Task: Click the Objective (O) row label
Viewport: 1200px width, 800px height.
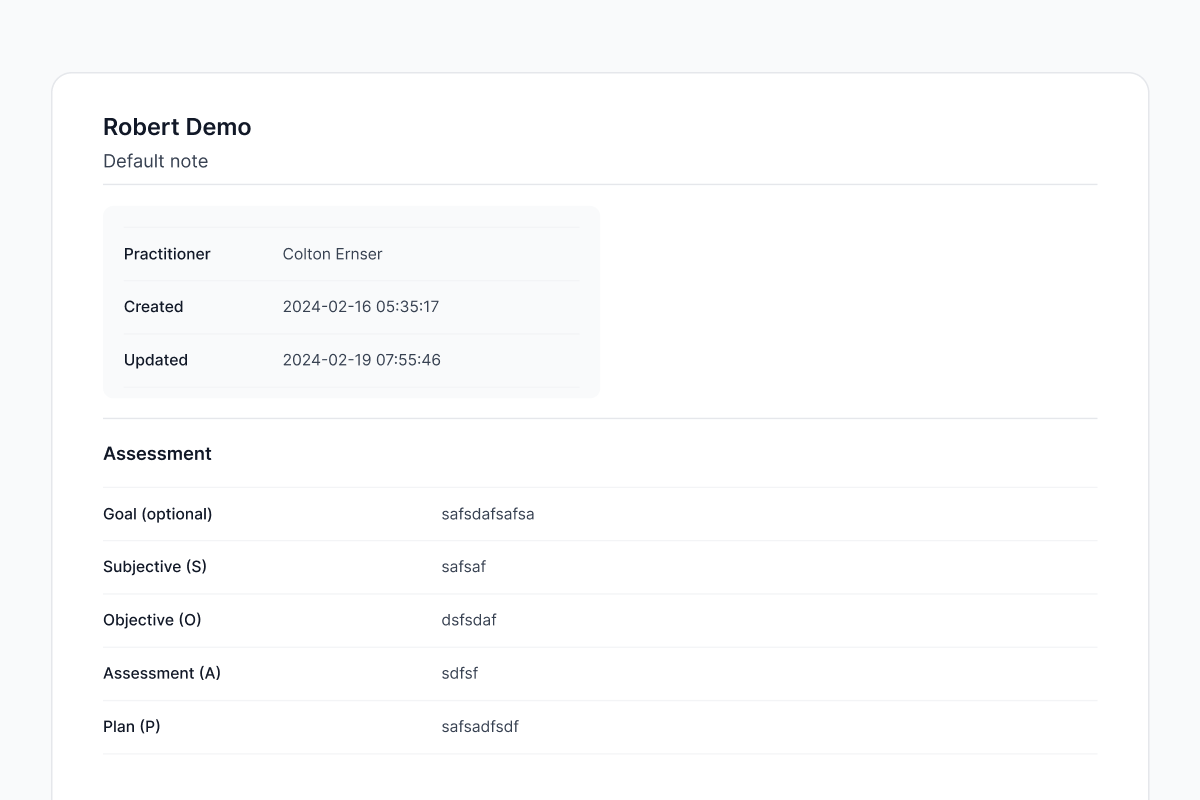Action: (x=152, y=620)
